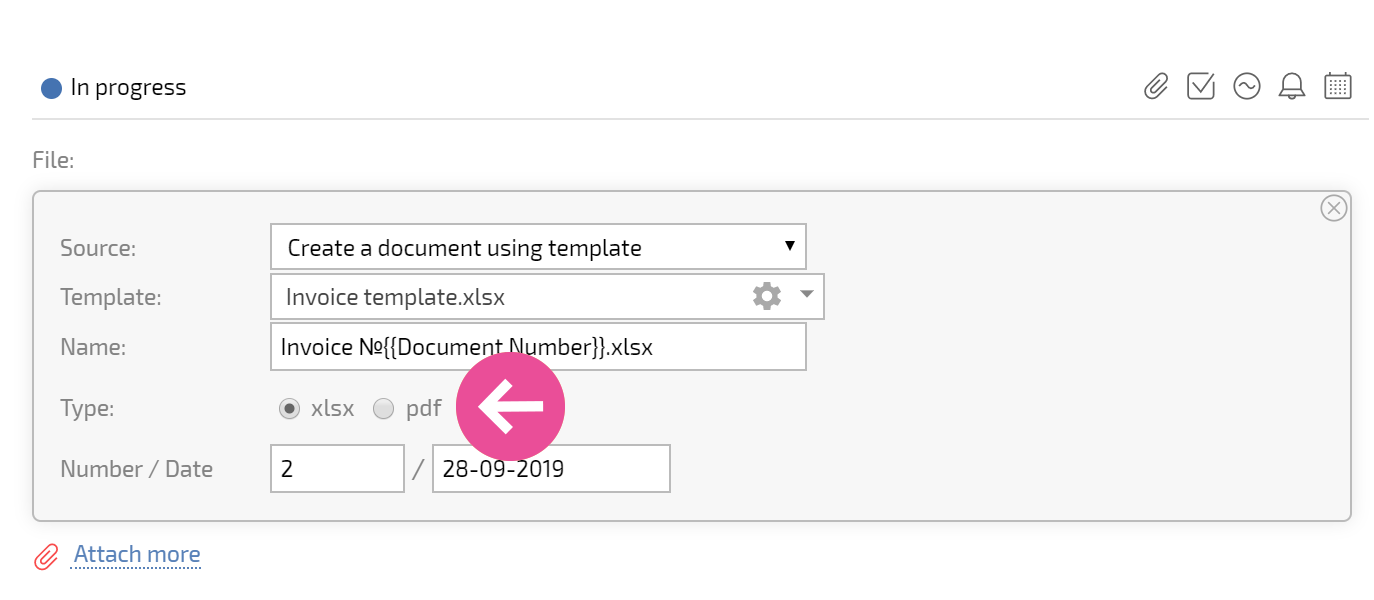Viewport: 1374px width, 600px height.
Task: Click Invoice template.xlsx template field
Action: click(x=547, y=296)
